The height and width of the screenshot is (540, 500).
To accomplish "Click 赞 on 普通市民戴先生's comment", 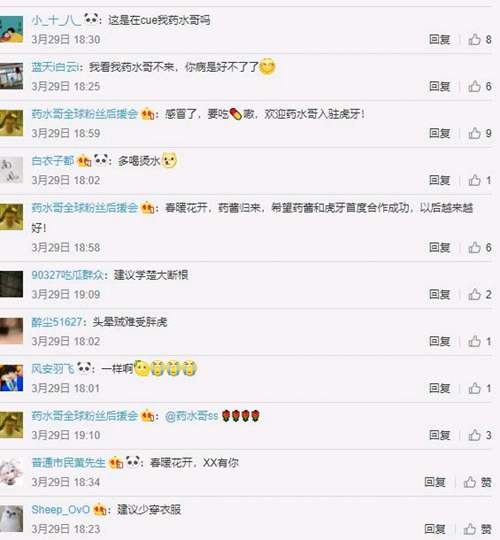I will (477, 482).
